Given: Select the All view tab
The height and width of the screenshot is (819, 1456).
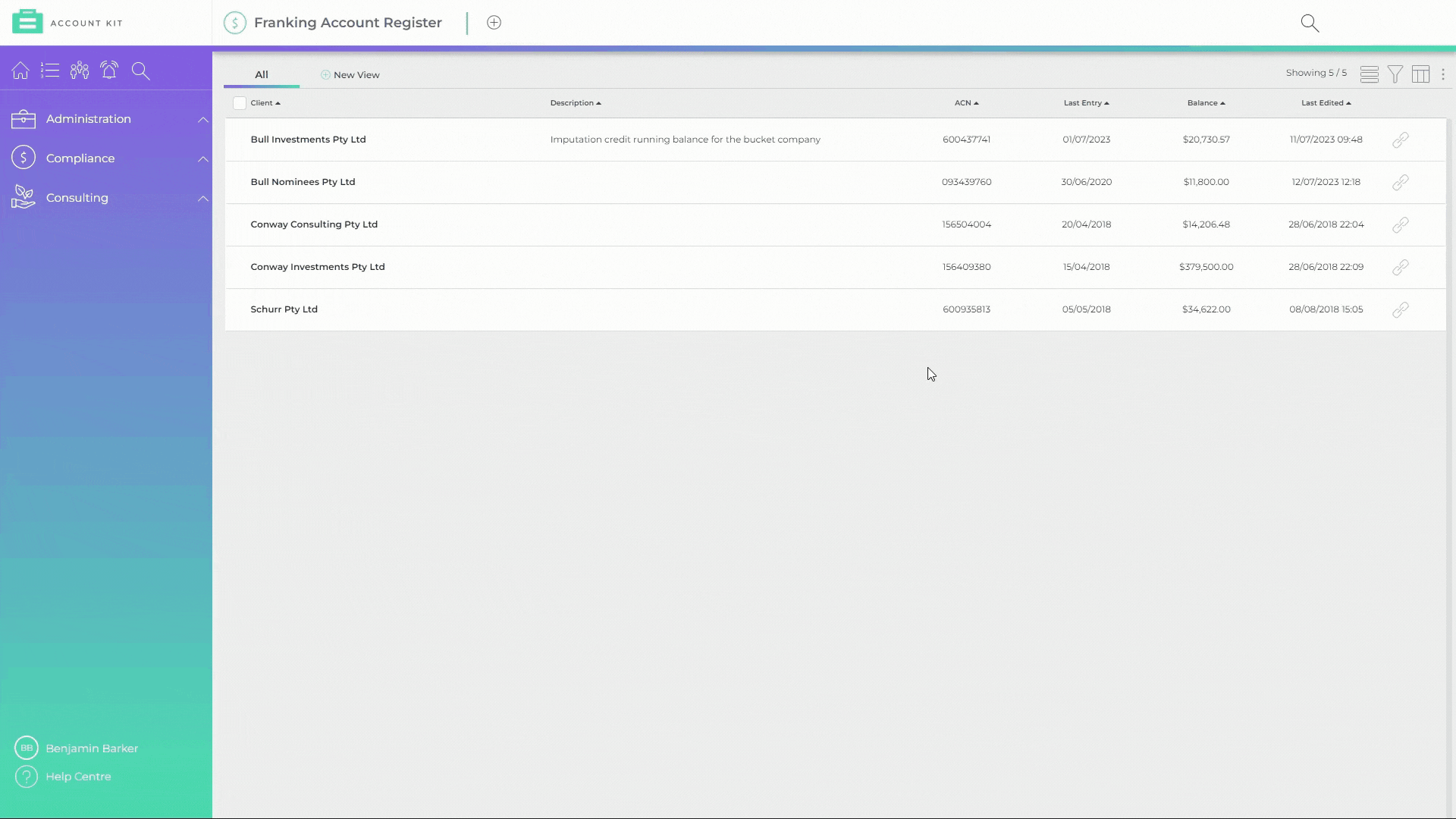Looking at the screenshot, I should pyautogui.click(x=262, y=74).
